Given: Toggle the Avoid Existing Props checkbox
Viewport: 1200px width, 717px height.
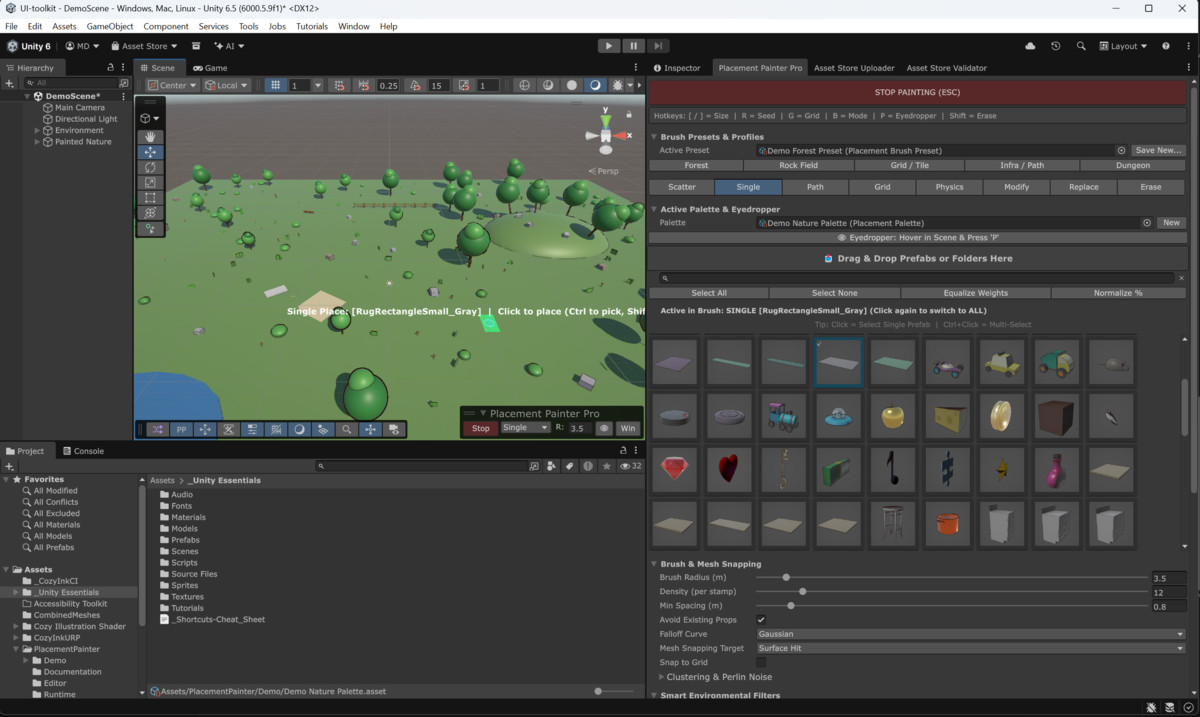Looking at the screenshot, I should click(x=761, y=620).
